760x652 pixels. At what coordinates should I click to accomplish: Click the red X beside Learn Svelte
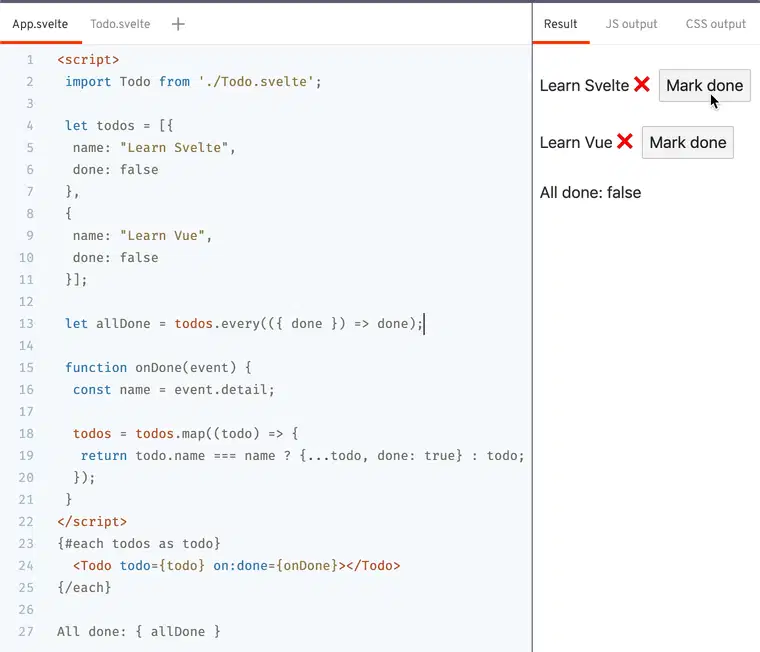point(642,85)
